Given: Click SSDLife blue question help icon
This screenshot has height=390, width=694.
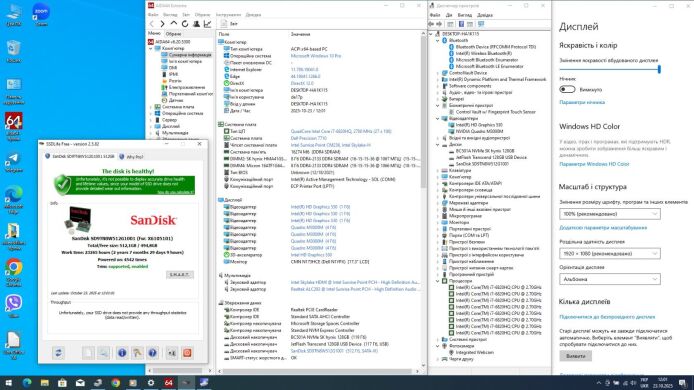Looking at the screenshot, I should point(152,353).
